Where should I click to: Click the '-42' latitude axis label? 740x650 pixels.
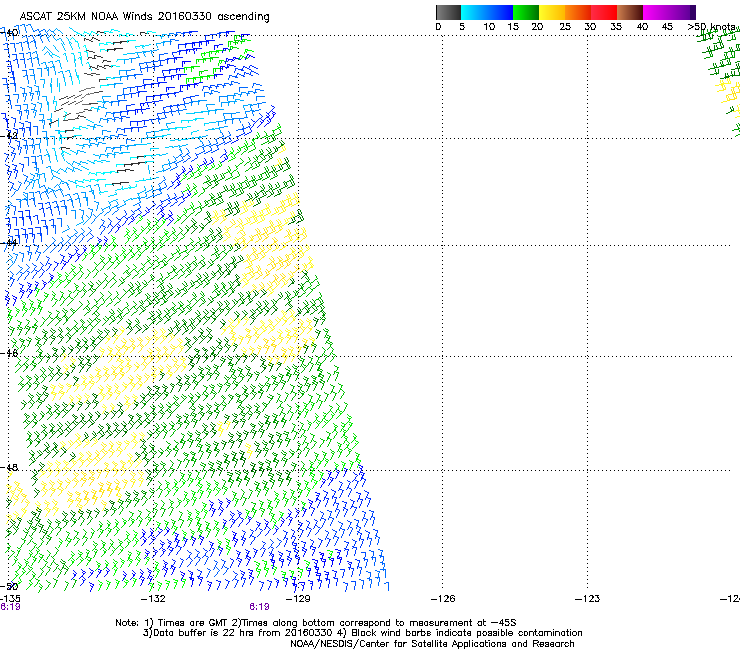(9, 135)
